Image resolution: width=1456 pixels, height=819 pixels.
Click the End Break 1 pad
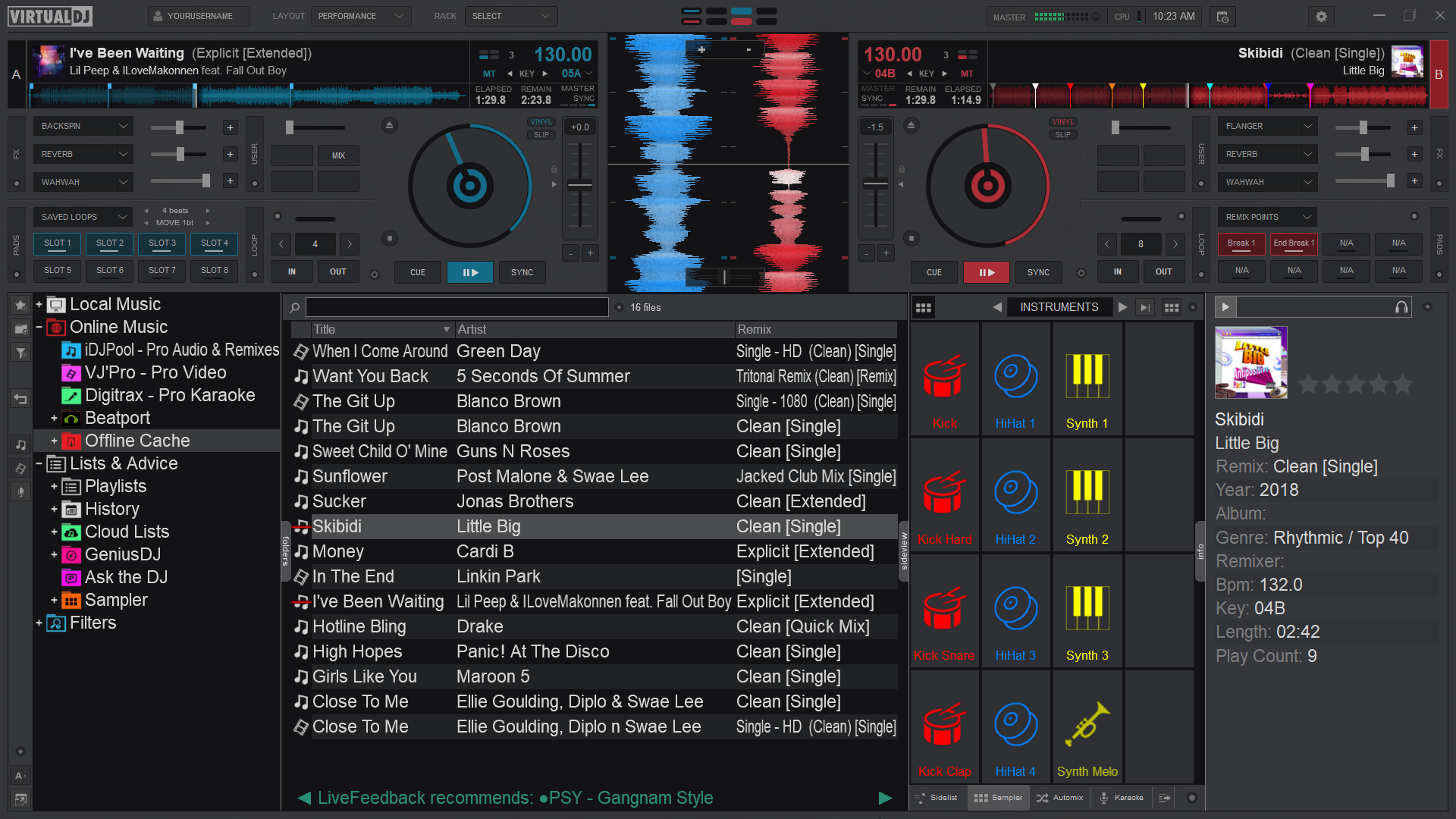pyautogui.click(x=1293, y=243)
